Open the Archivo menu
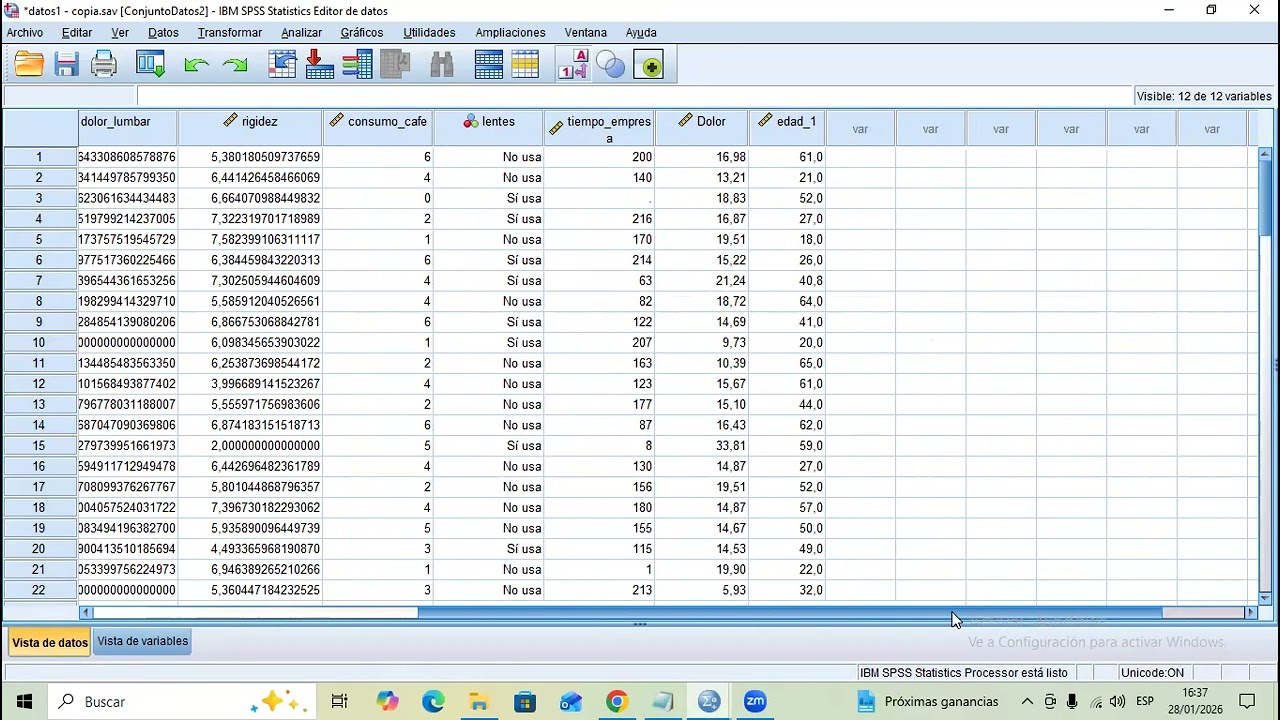Viewport: 1280px width, 720px height. coord(25,33)
